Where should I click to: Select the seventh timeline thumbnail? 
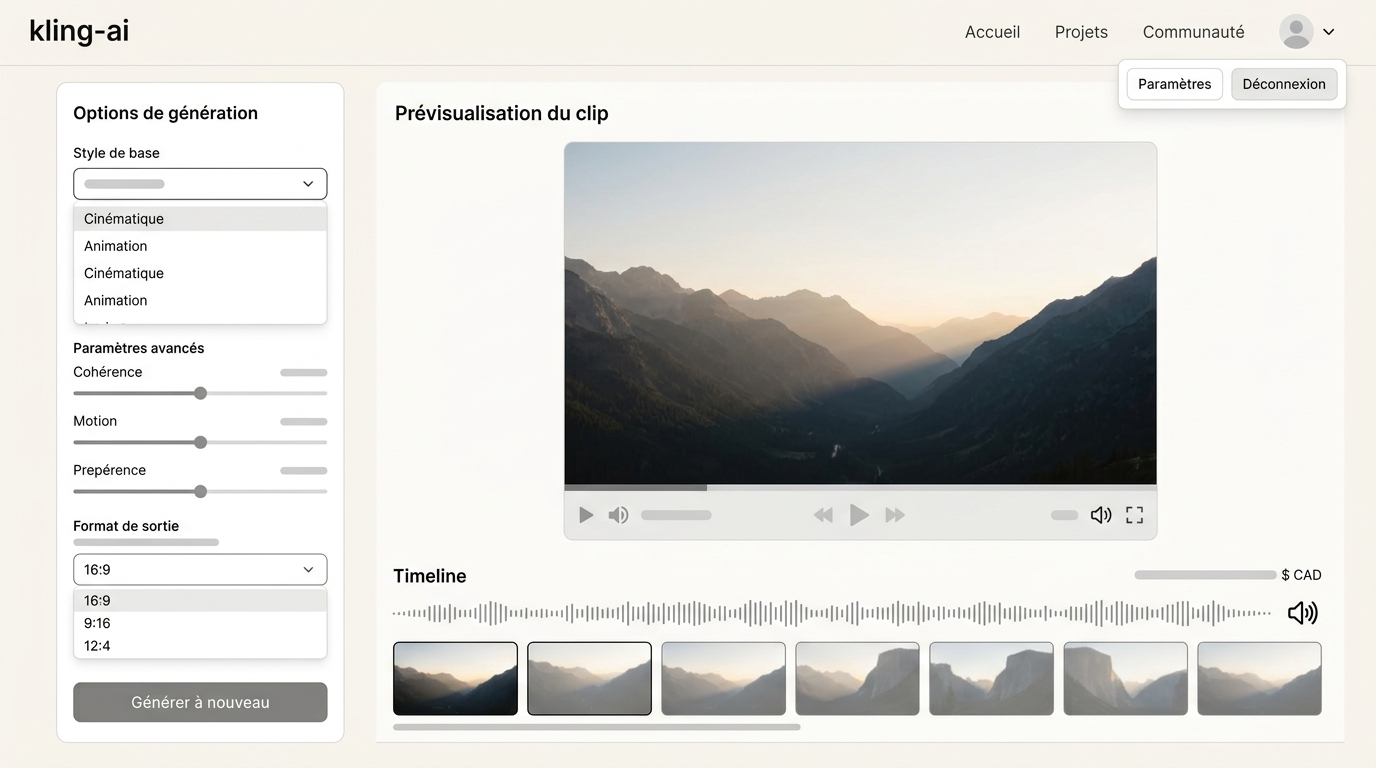(x=1259, y=679)
